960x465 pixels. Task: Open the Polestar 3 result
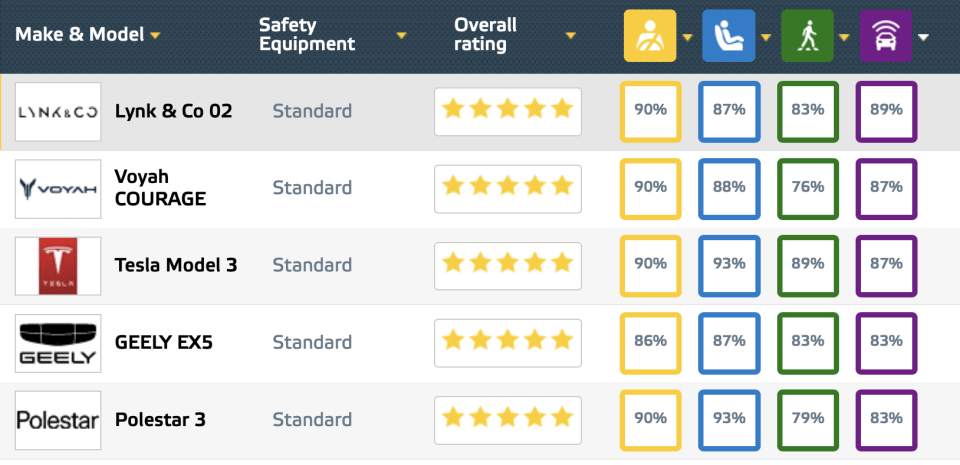click(x=160, y=420)
